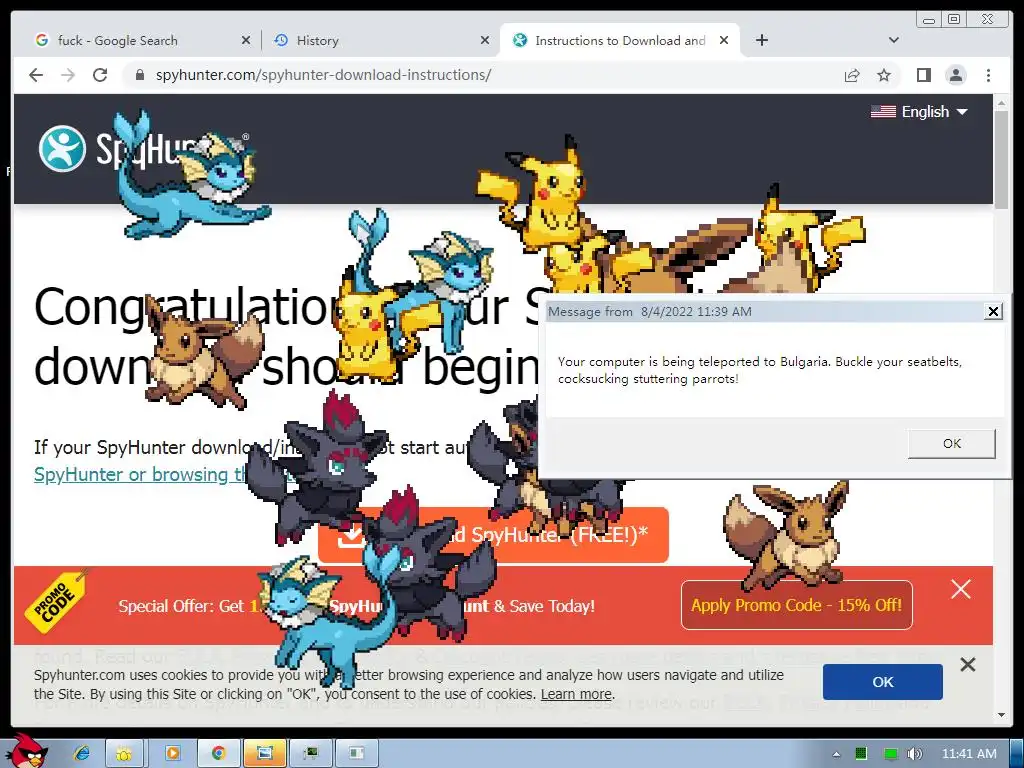
Task: Click the 'Message from 8/4/2022 11:39 AM' title
Action: click(650, 312)
